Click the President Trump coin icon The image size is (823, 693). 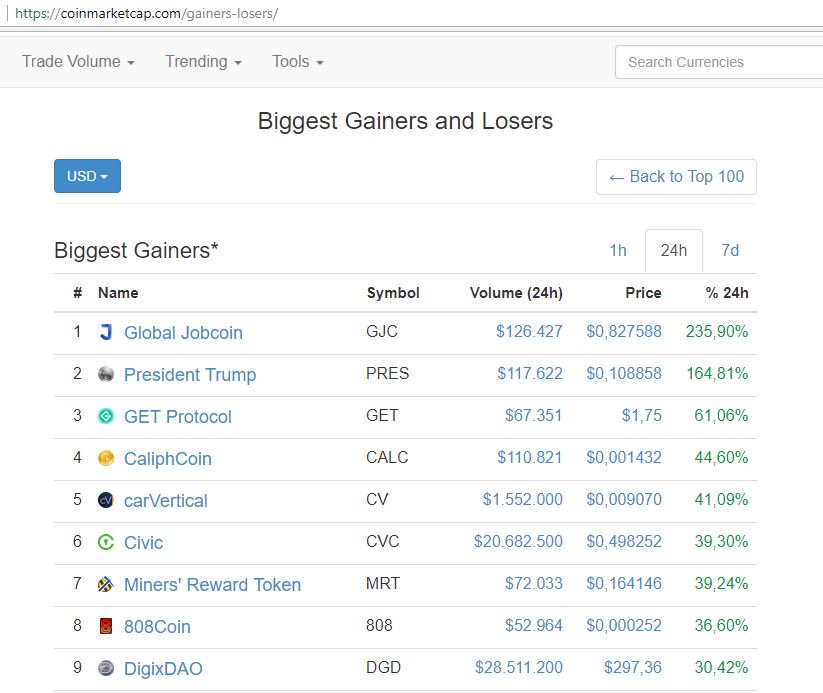[x=106, y=374]
